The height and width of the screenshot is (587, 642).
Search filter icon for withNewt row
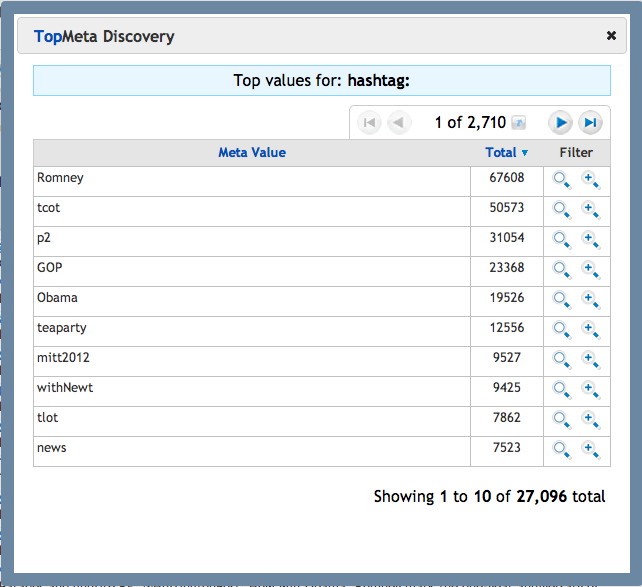[562, 390]
